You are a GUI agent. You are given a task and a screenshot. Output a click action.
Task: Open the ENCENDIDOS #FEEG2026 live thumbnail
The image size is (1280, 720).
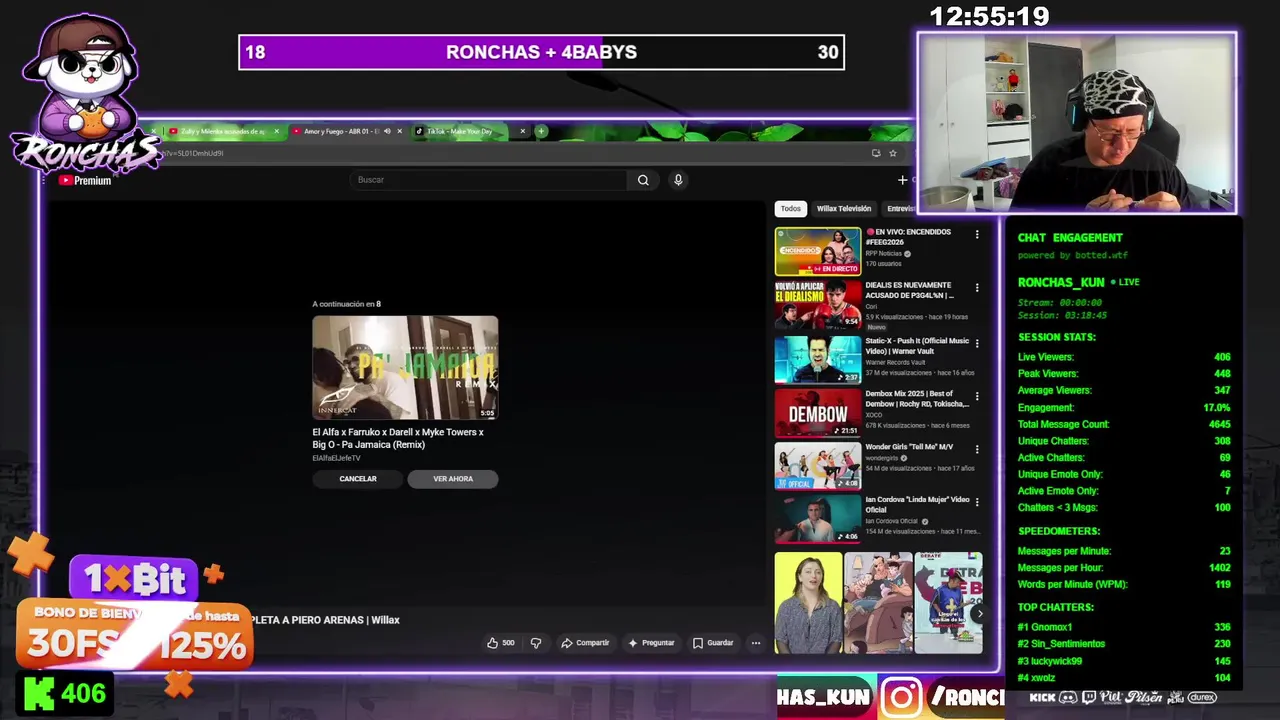818,252
